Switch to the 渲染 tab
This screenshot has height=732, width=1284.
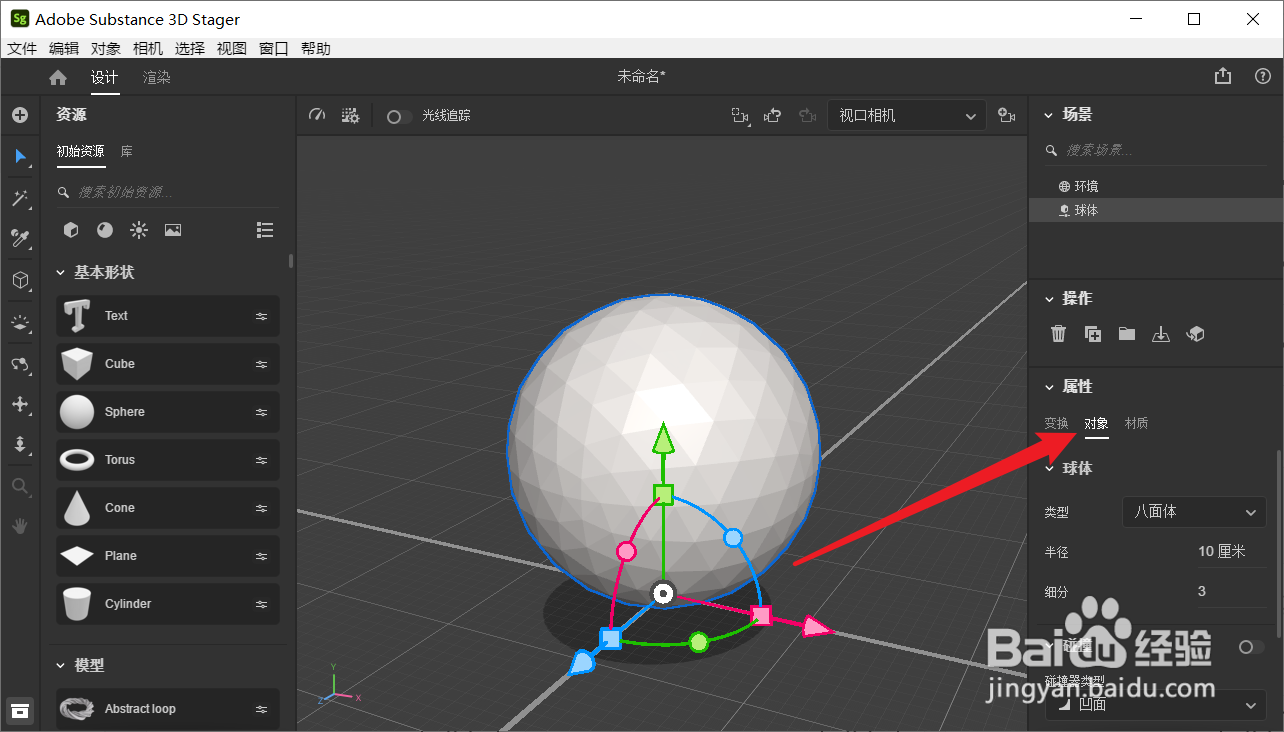pos(157,77)
